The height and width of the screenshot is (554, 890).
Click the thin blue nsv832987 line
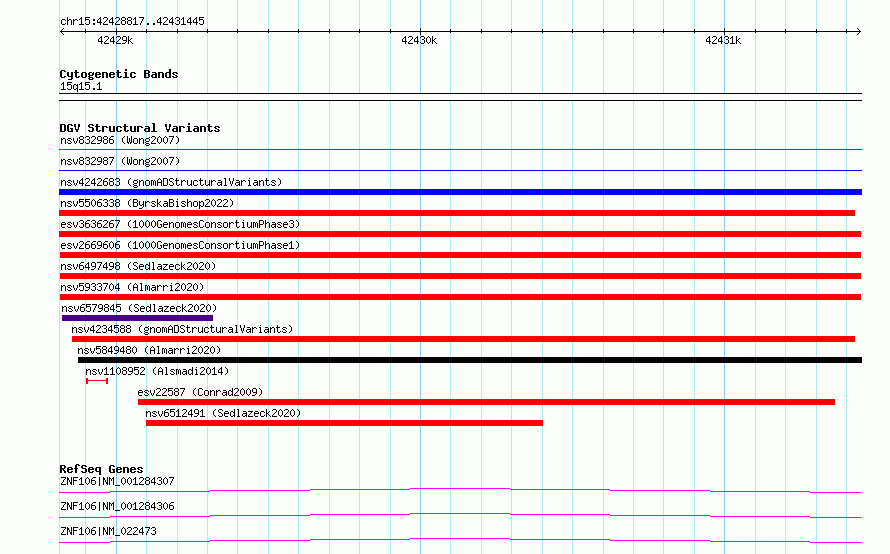[460, 171]
